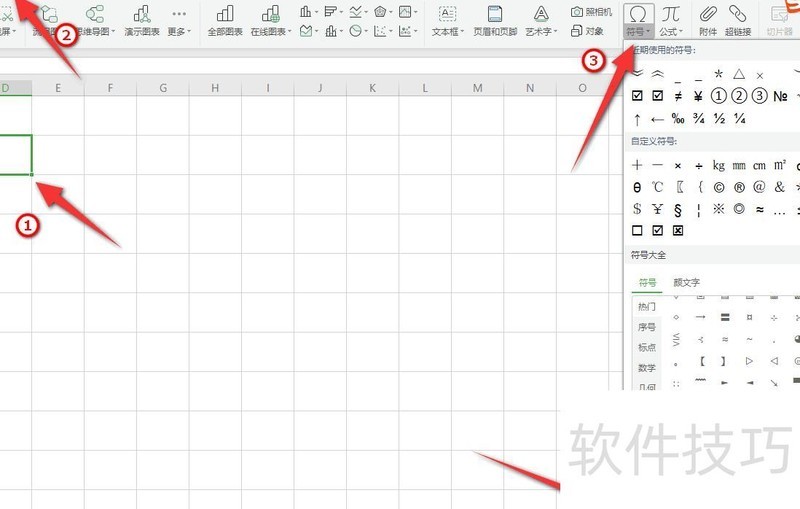Insert a horizontal bar chart
The image size is (800, 509).
pyautogui.click(x=333, y=11)
